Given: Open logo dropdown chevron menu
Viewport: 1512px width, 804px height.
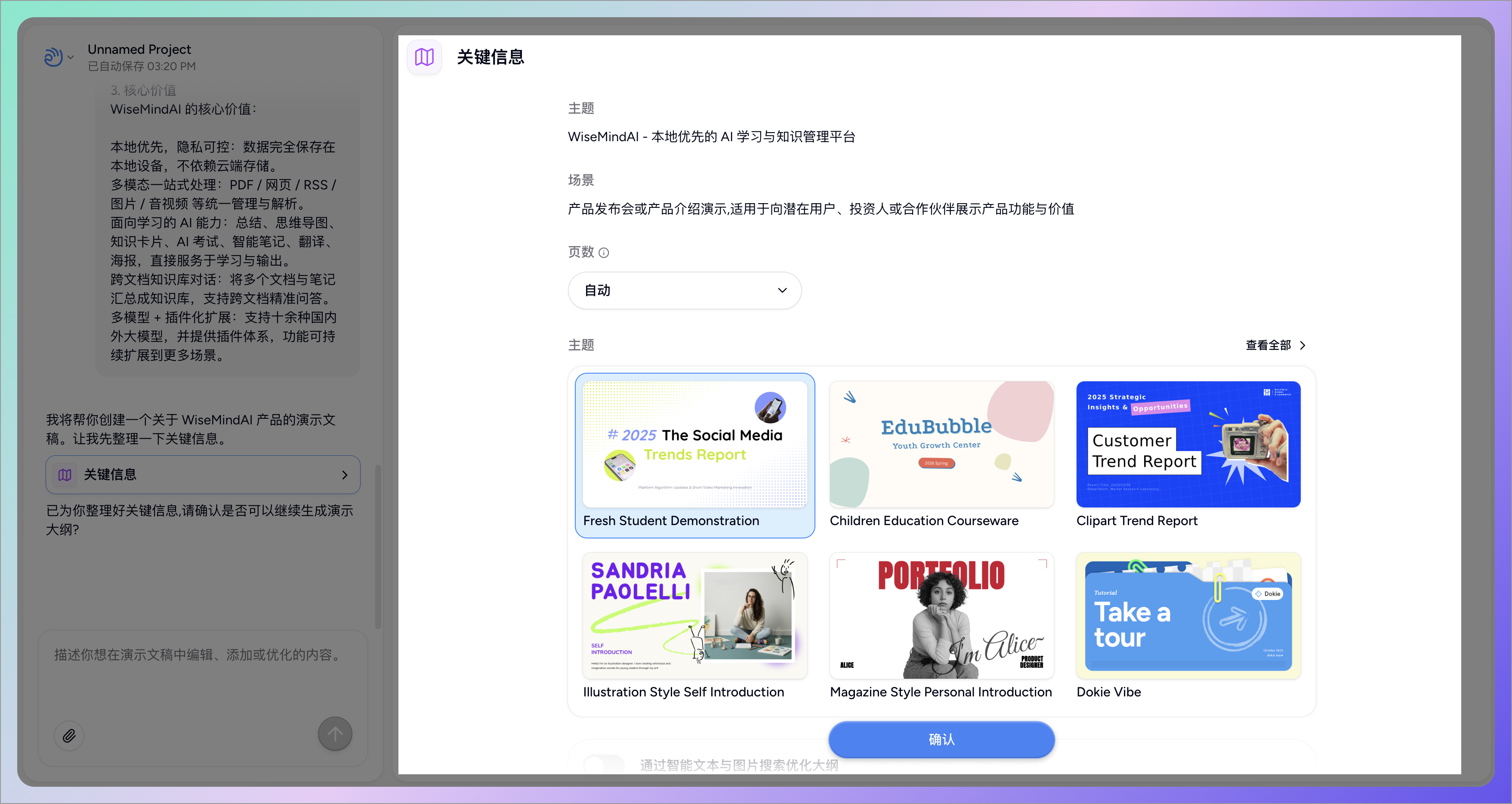Looking at the screenshot, I should tap(71, 58).
